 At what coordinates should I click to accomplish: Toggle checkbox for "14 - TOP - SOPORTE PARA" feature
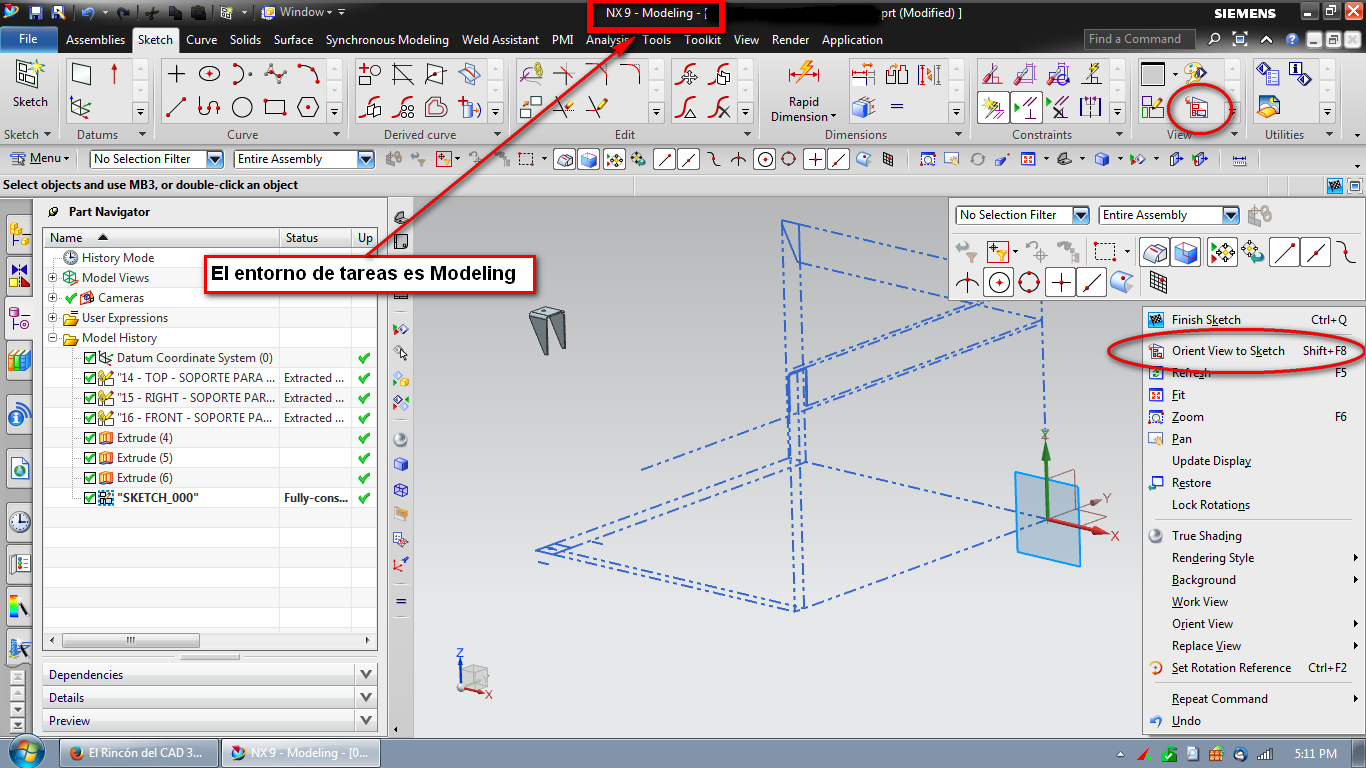click(90, 378)
